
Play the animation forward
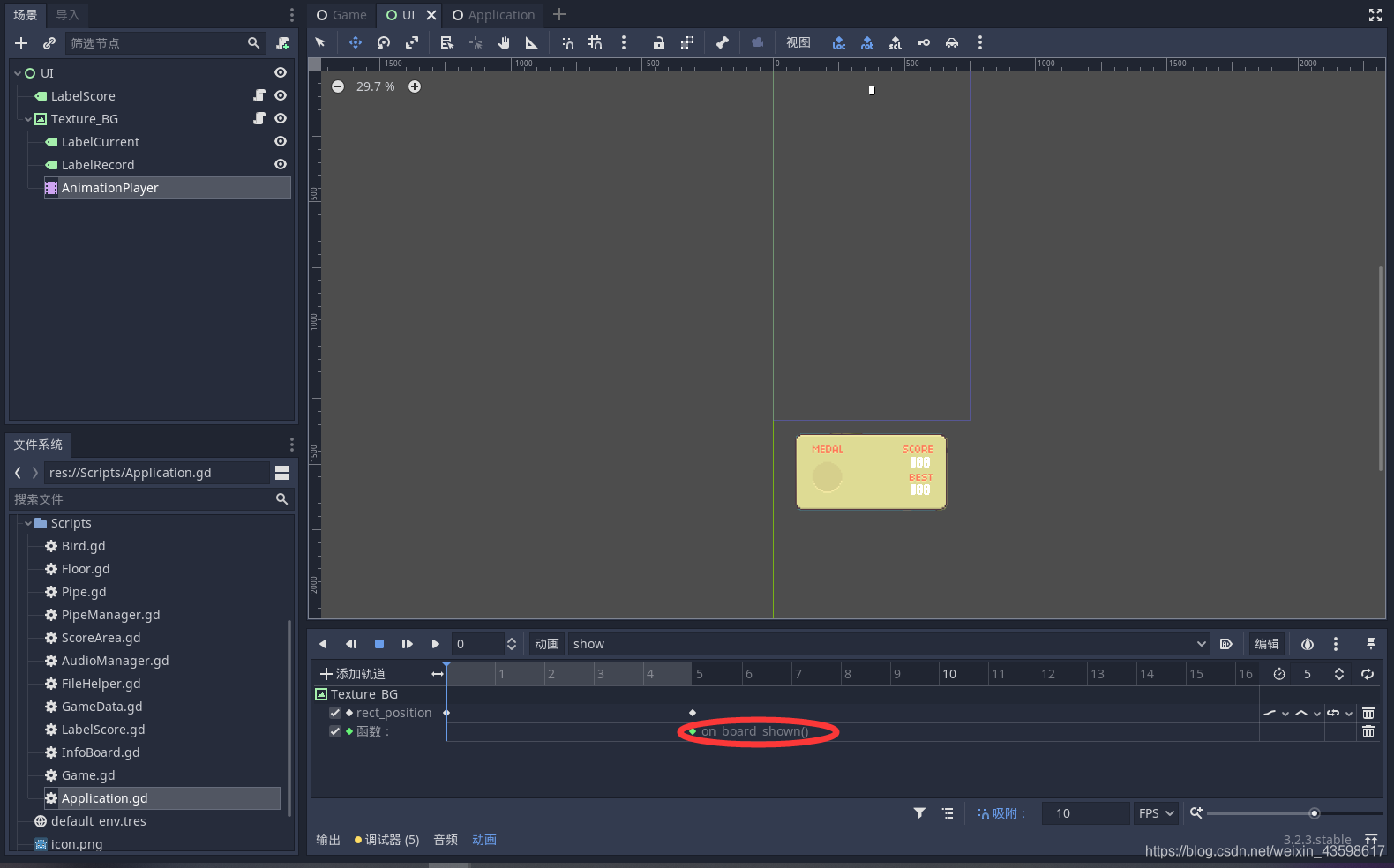pyautogui.click(x=435, y=644)
